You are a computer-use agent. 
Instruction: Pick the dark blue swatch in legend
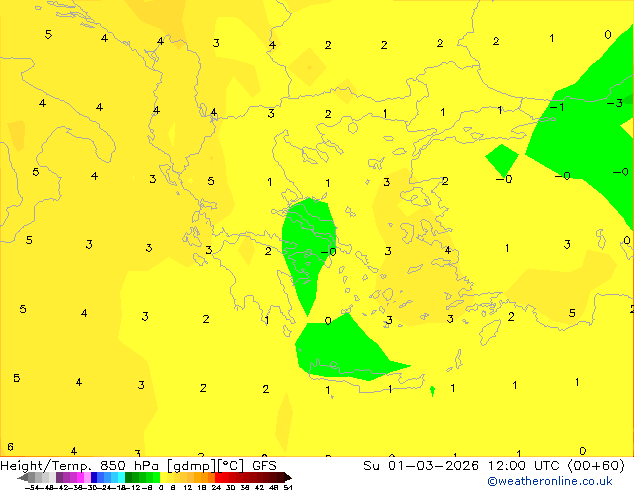[x=94, y=477]
